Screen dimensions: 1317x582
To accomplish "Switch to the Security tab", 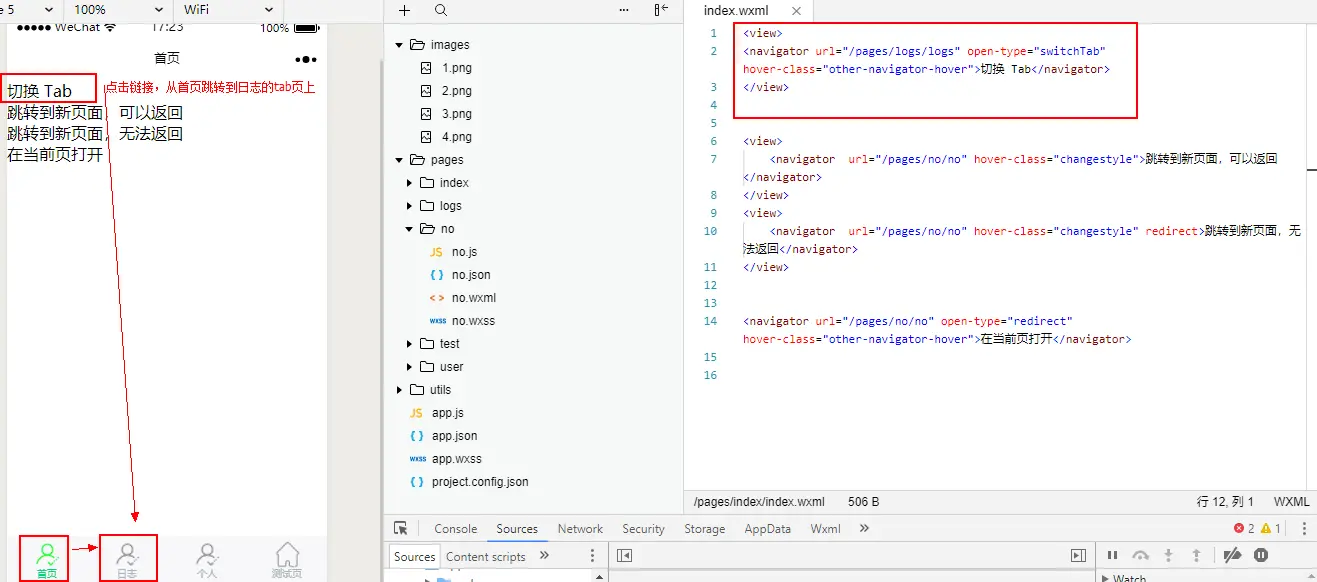I will click(643, 529).
